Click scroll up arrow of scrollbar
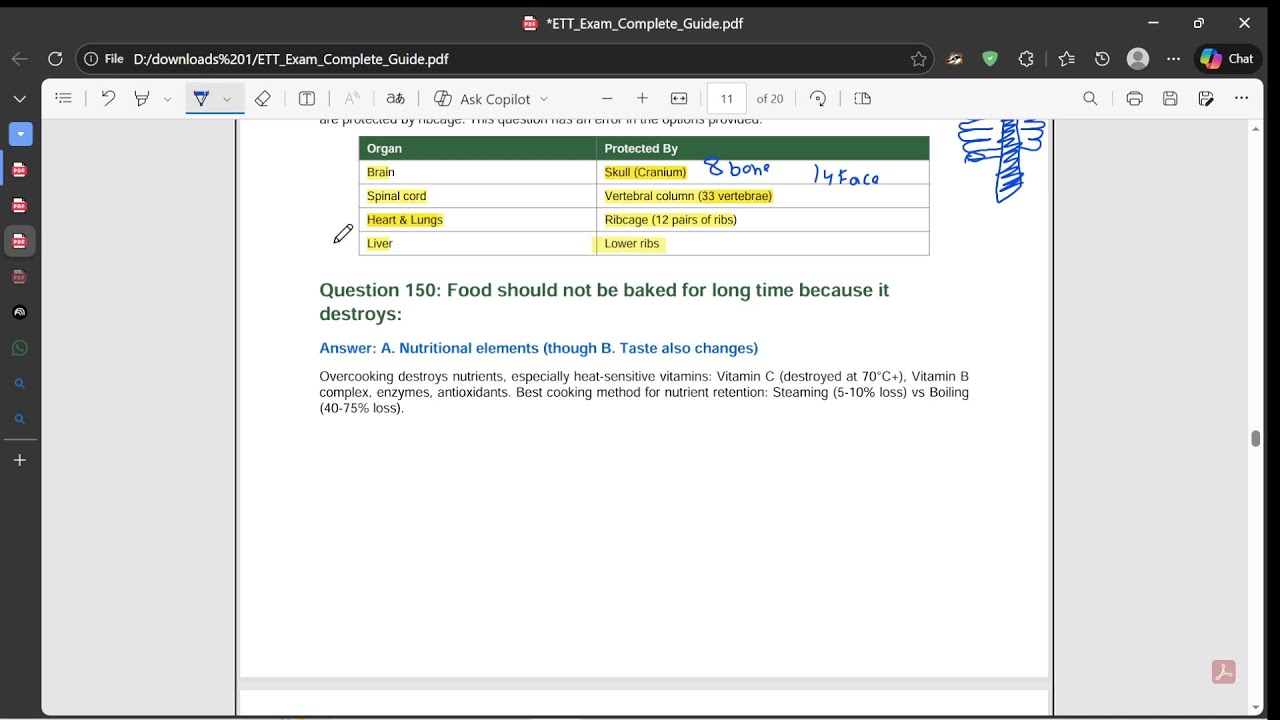Viewport: 1280px width, 720px height. tap(1256, 129)
